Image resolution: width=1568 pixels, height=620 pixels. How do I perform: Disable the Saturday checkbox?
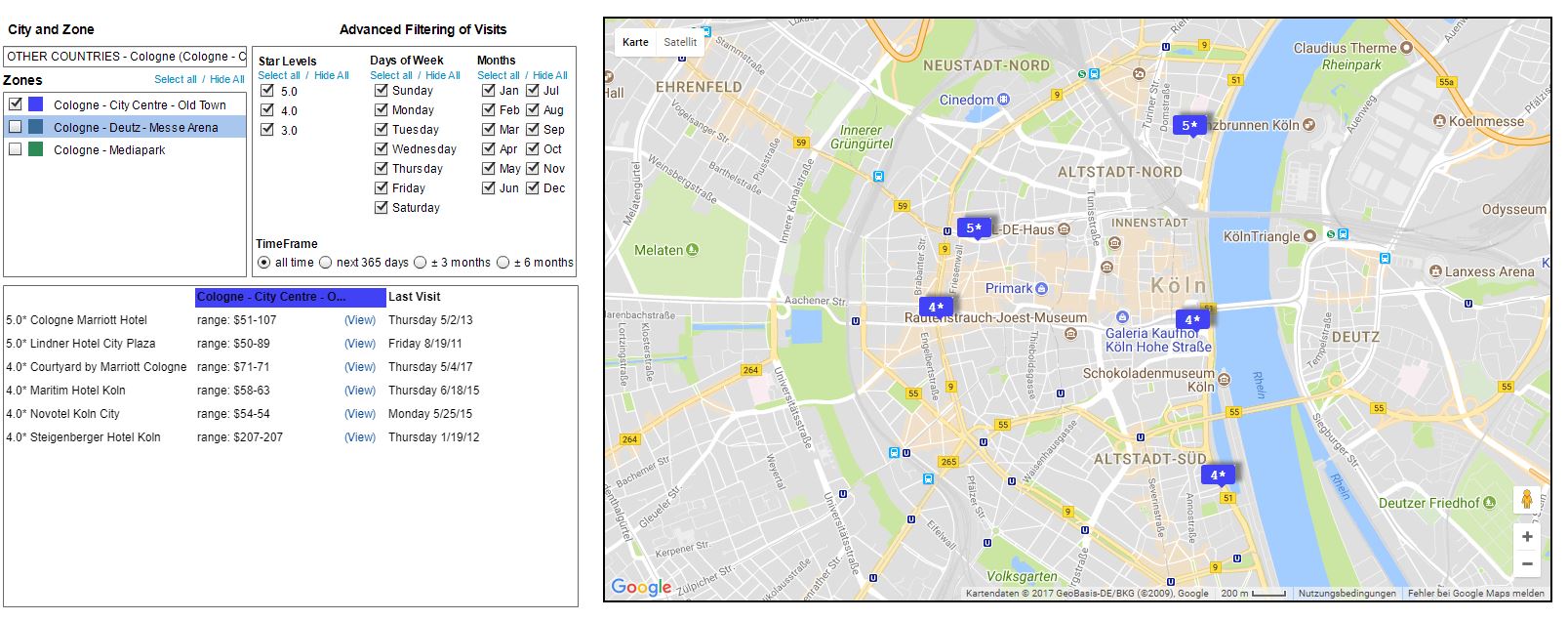click(x=382, y=207)
